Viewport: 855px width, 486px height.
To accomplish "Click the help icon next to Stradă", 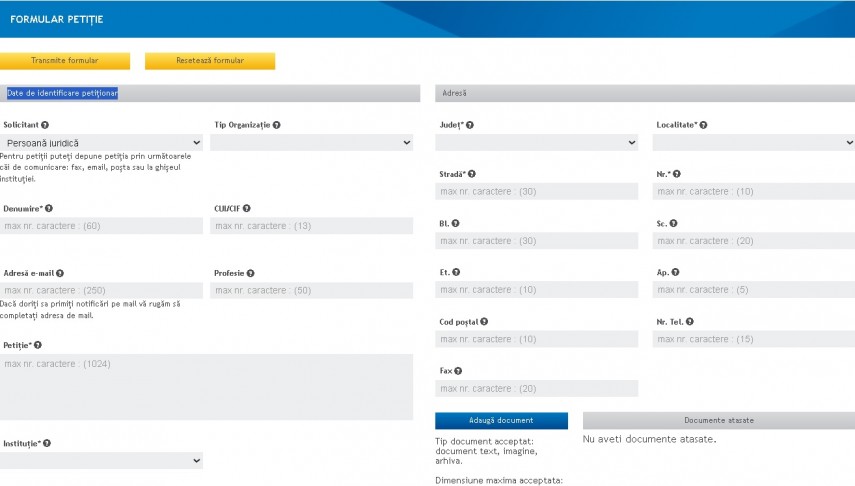I will click(472, 174).
